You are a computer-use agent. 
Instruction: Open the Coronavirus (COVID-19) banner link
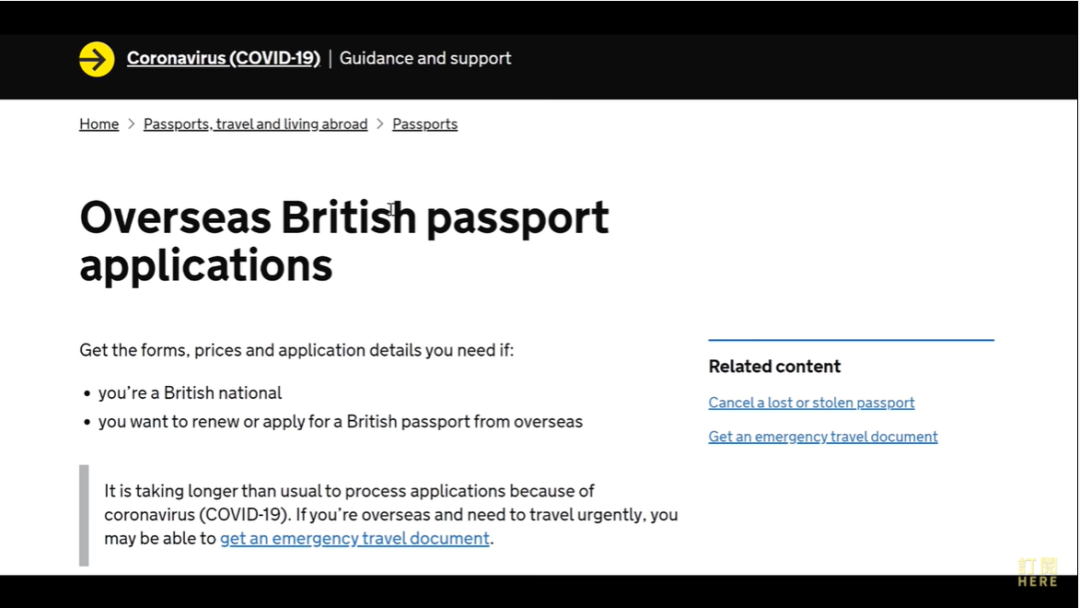pyautogui.click(x=223, y=59)
